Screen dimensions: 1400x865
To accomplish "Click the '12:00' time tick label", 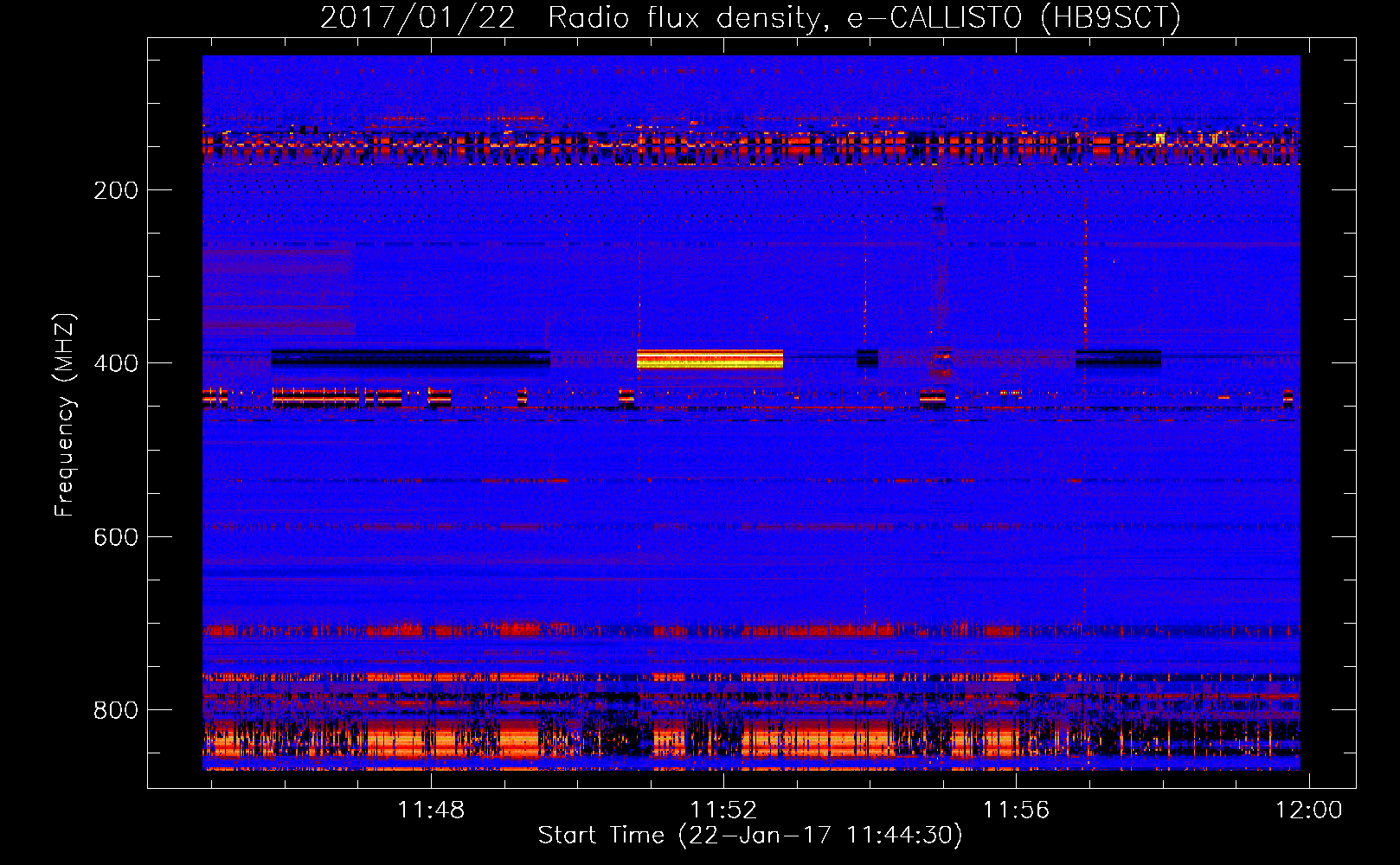I will click(x=1308, y=810).
